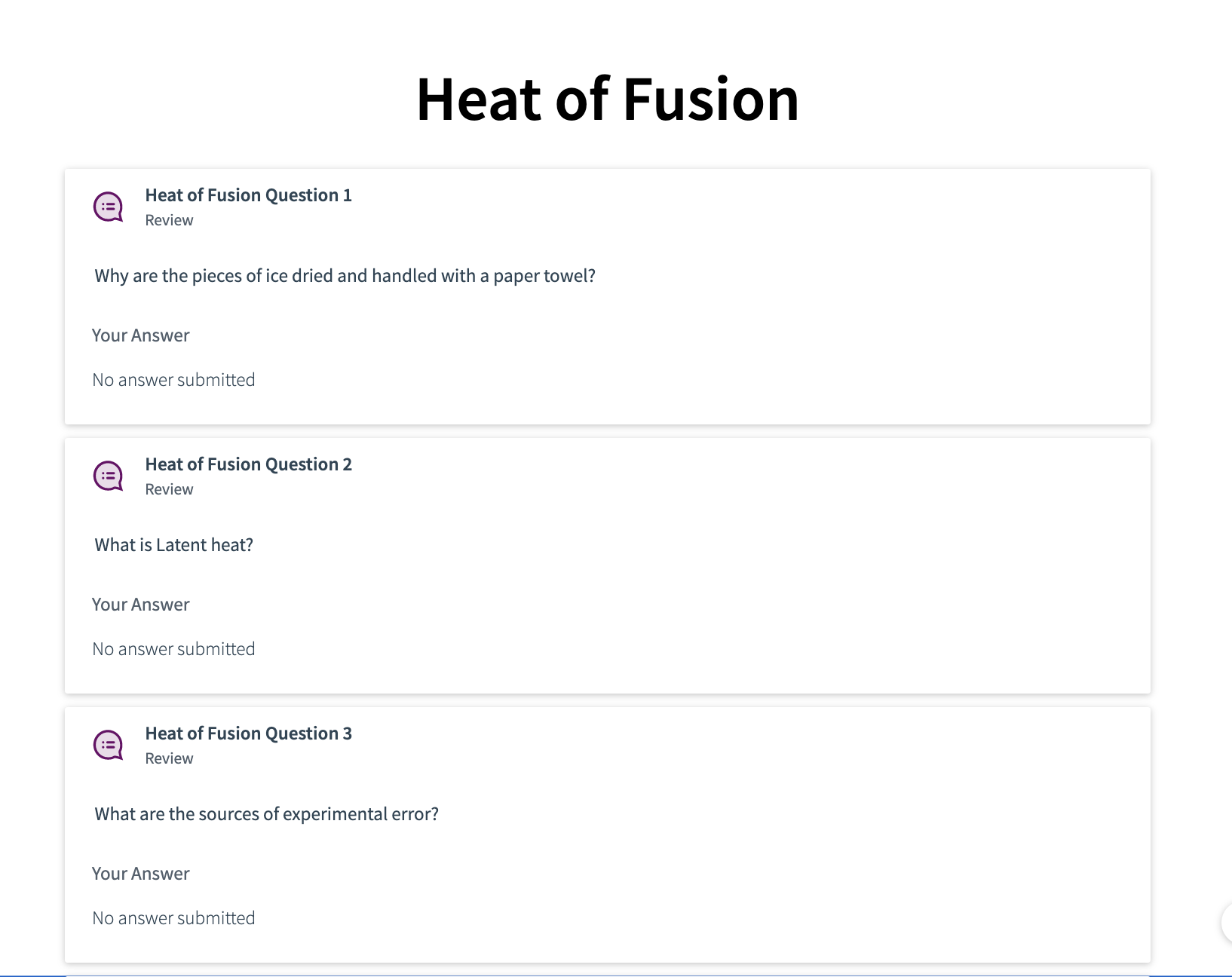Image resolution: width=1232 pixels, height=977 pixels.
Task: Expand the Your Answer section of Question 1
Action: coord(141,335)
